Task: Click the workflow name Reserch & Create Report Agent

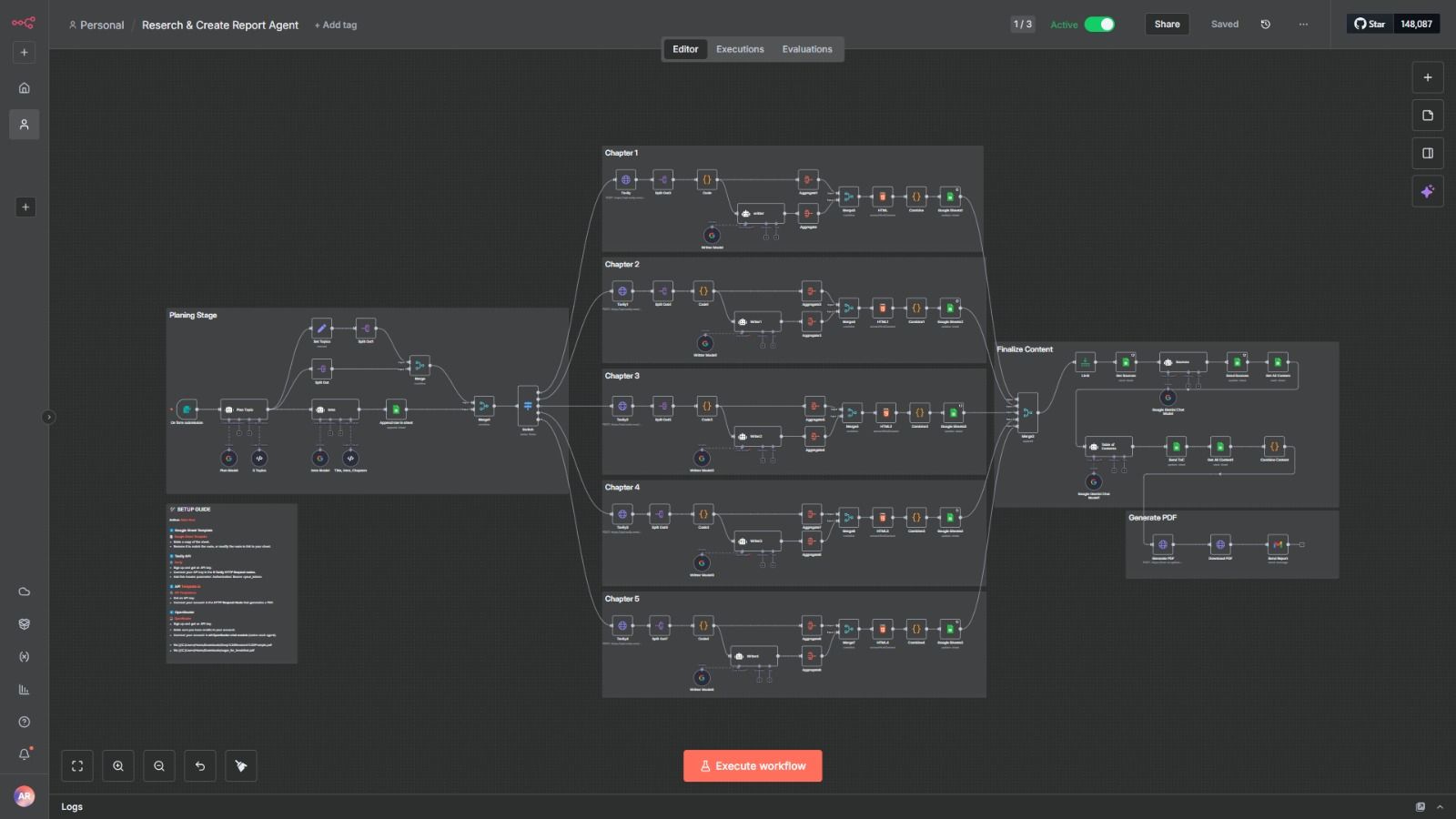Action: 220,25
